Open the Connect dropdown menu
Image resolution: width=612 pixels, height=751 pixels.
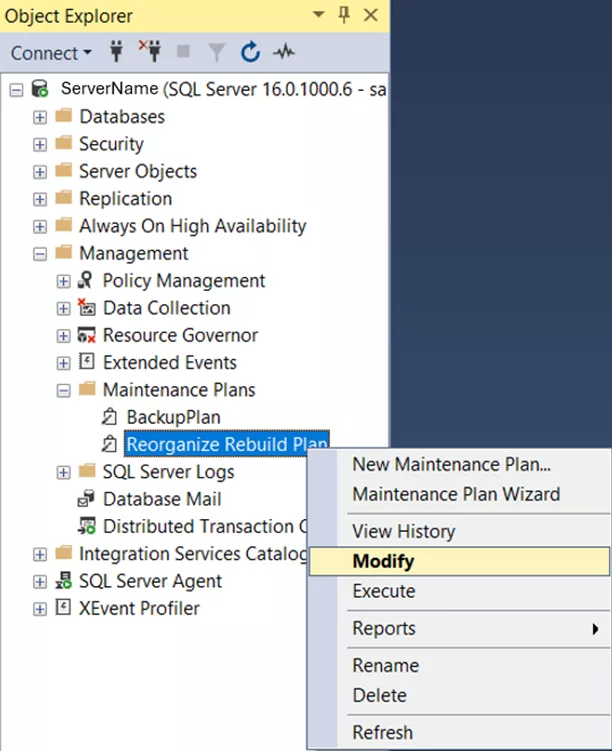(51, 53)
